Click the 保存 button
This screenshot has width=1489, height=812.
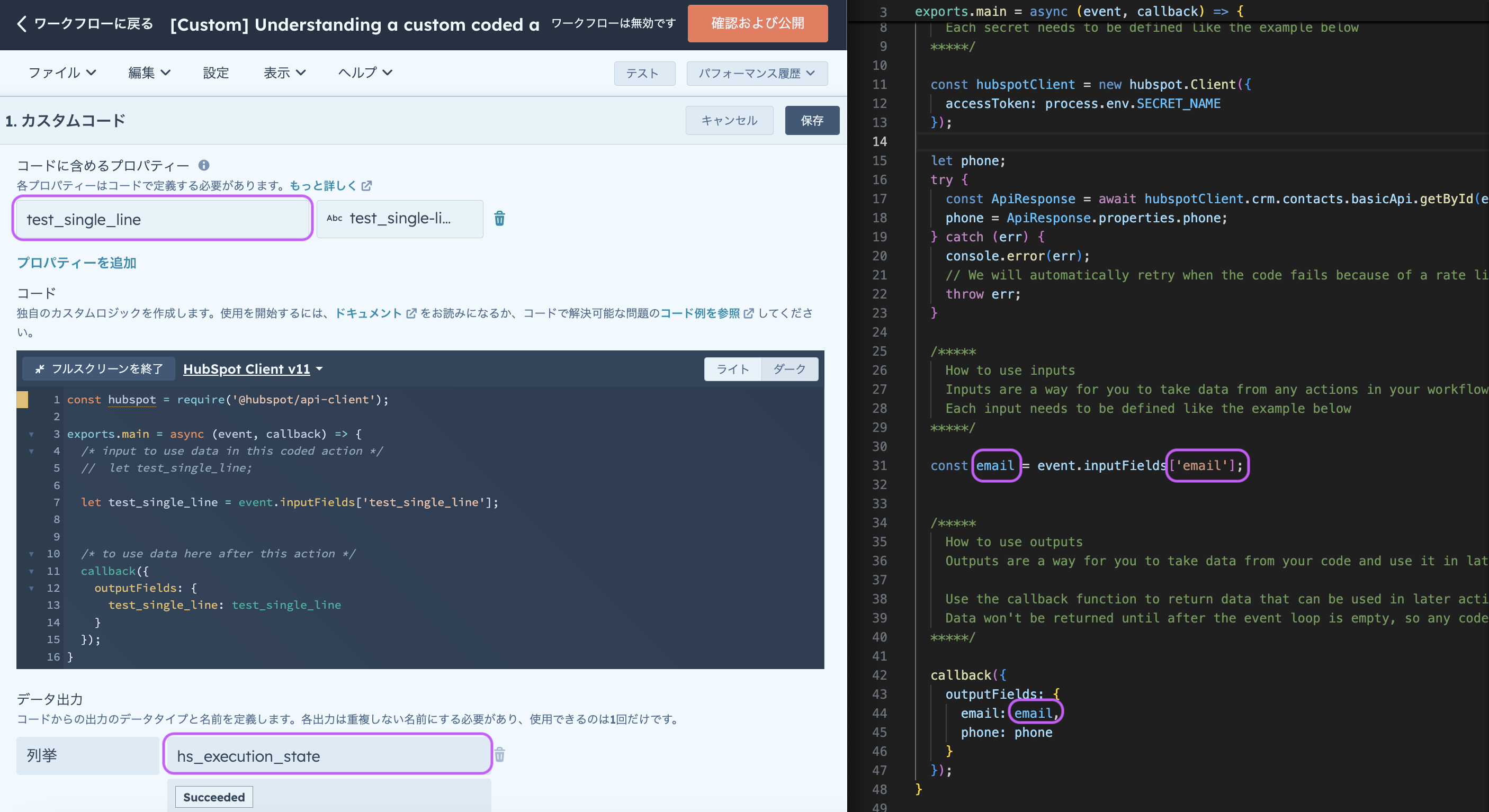coord(811,120)
